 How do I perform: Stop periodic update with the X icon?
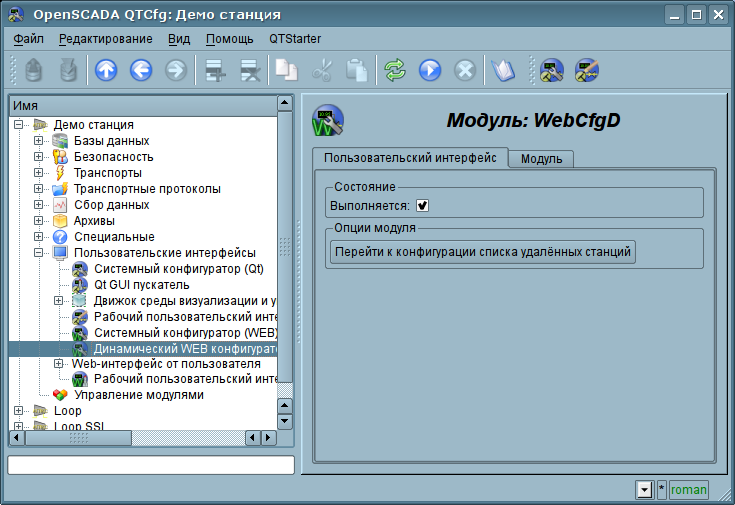coord(465,70)
